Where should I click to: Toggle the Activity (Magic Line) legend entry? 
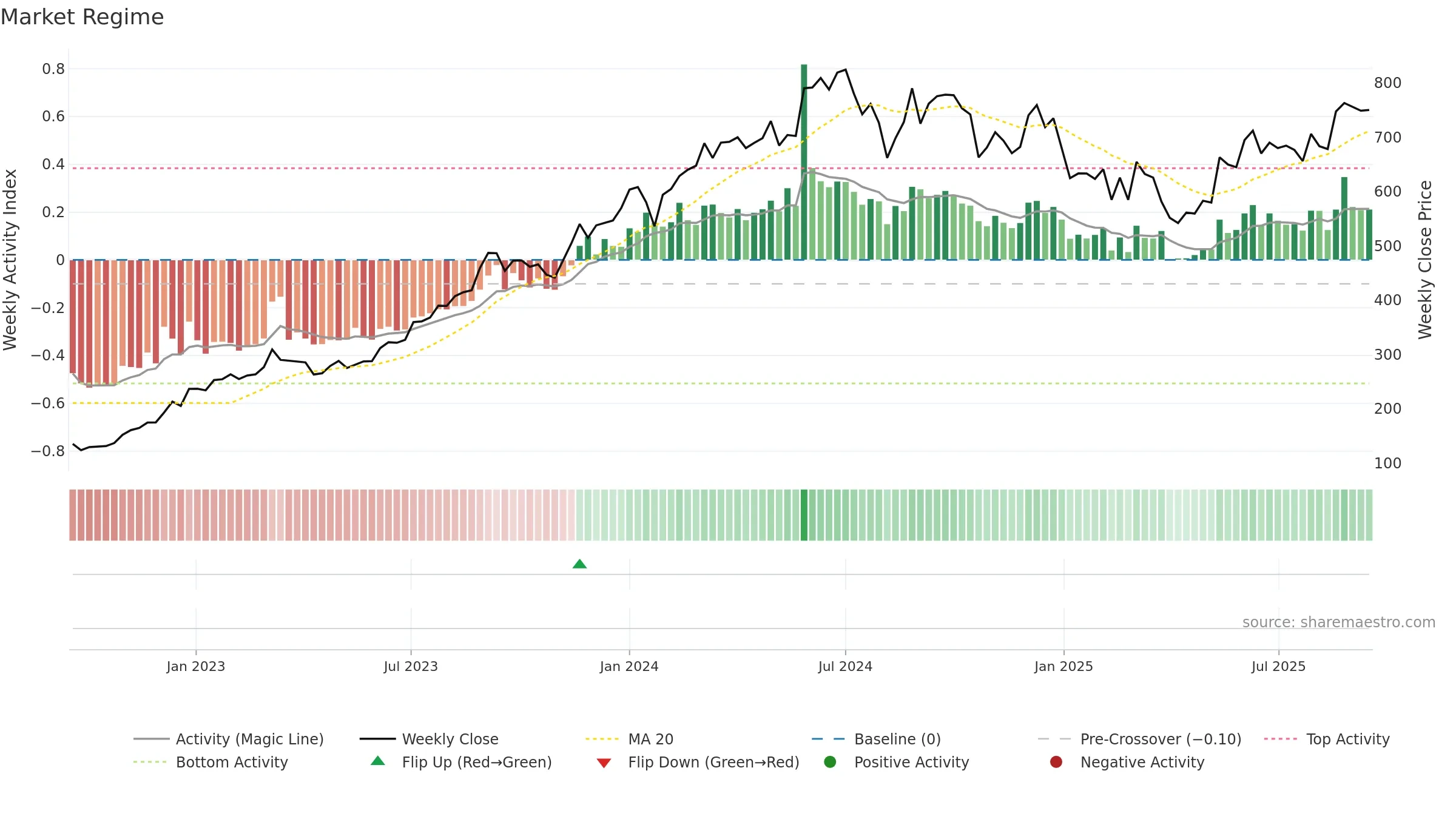(229, 739)
